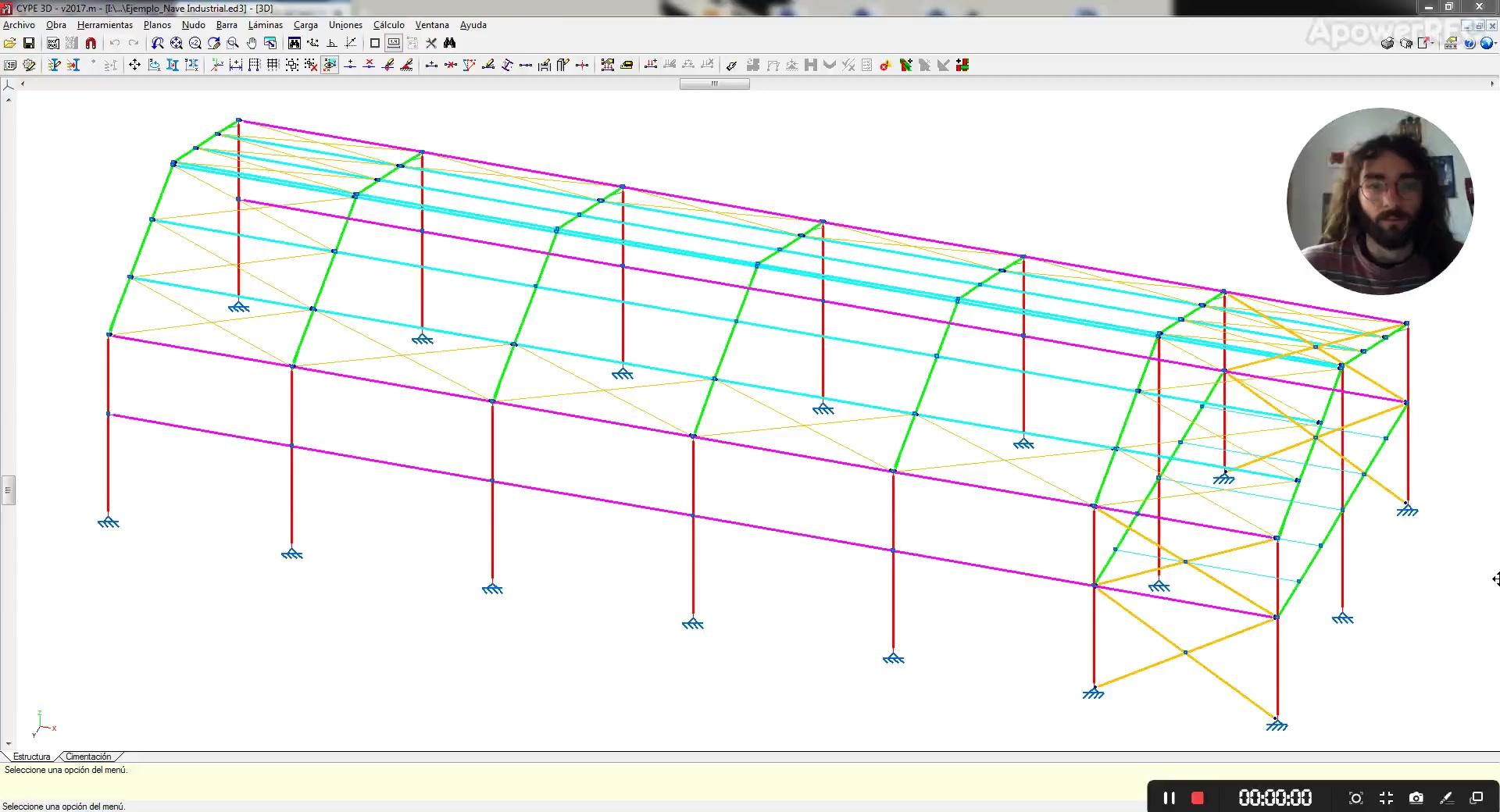Screen dimensions: 1500x812
Task: Select the four-arrow move tool
Action: [x=134, y=66]
